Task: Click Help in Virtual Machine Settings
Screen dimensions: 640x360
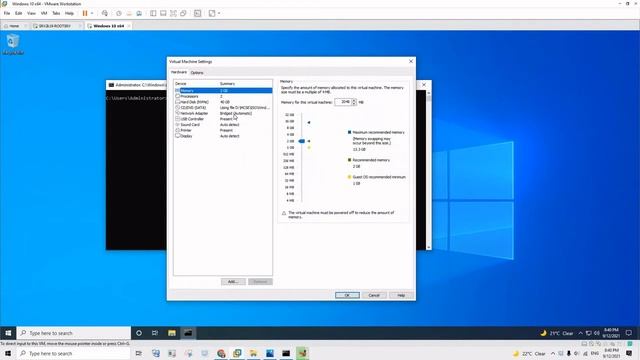Action: (x=401, y=295)
